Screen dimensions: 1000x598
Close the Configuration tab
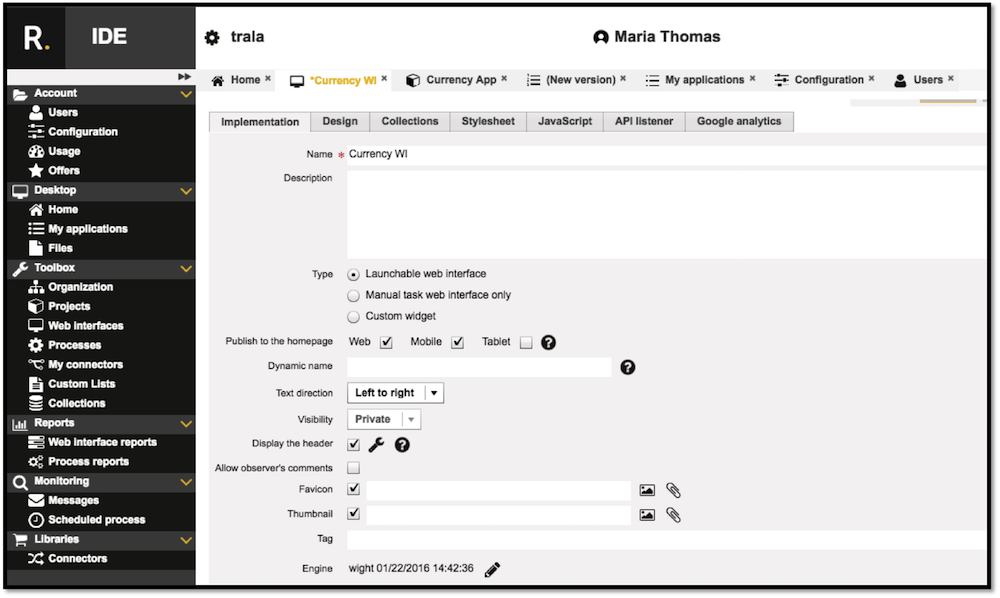pyautogui.click(x=871, y=79)
